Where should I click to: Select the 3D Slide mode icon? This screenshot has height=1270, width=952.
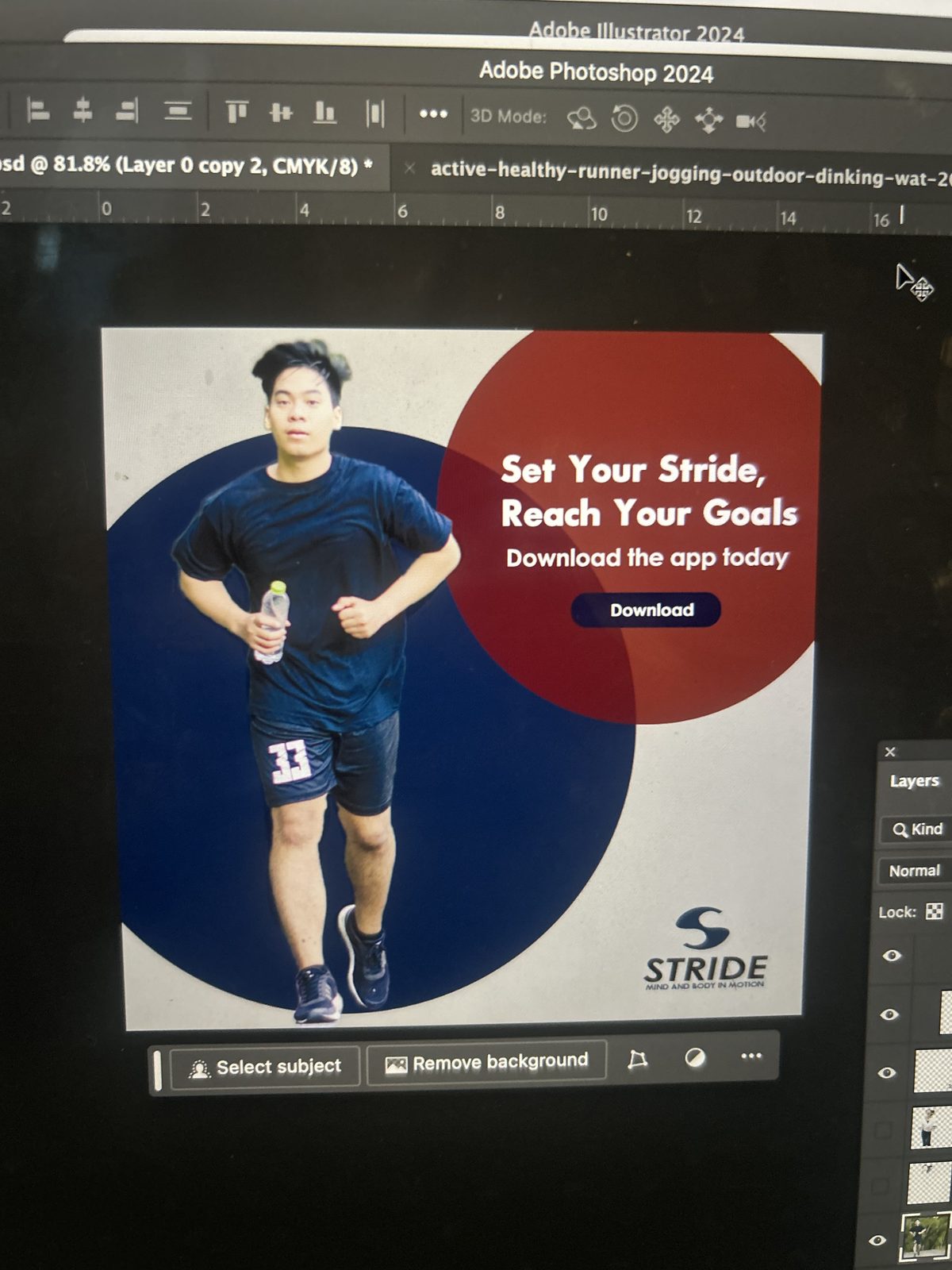708,121
